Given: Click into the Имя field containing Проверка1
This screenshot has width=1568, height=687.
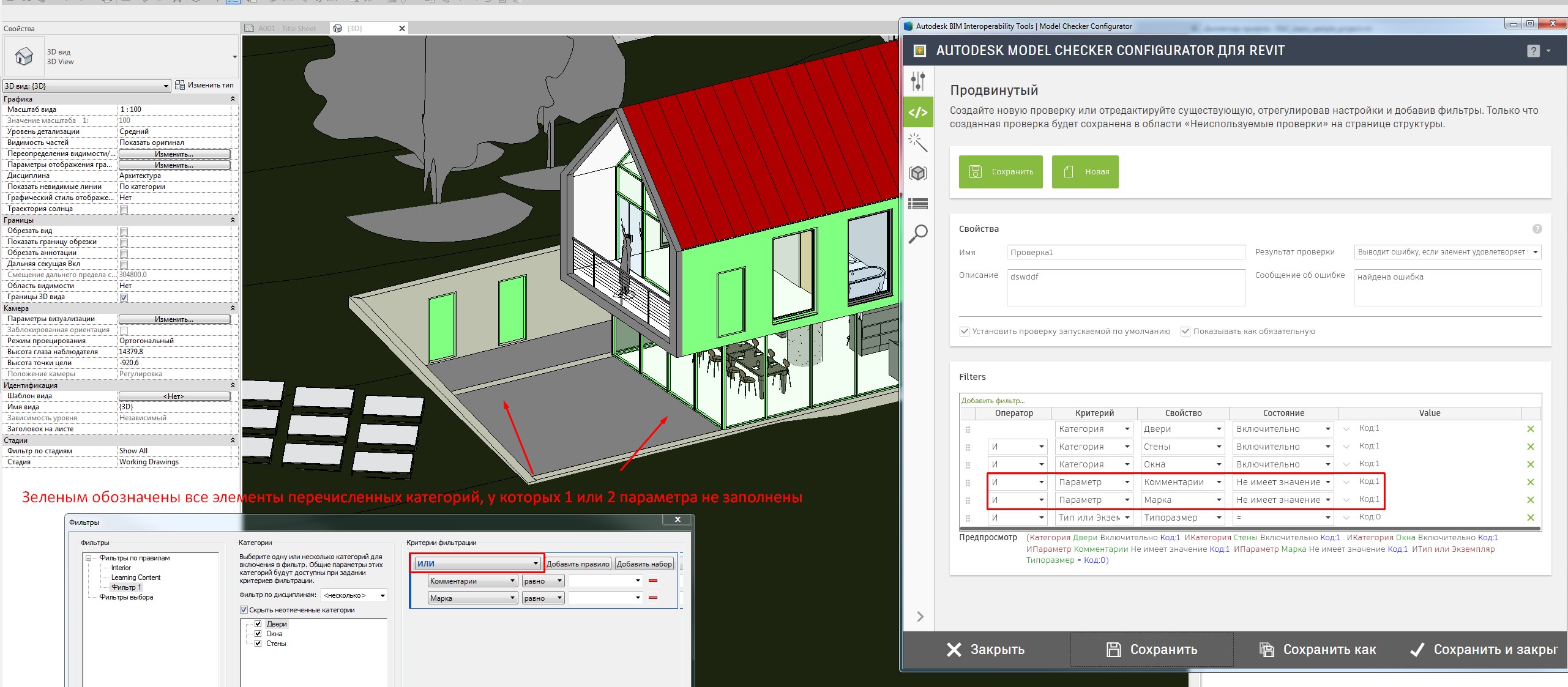Looking at the screenshot, I should point(1126,252).
